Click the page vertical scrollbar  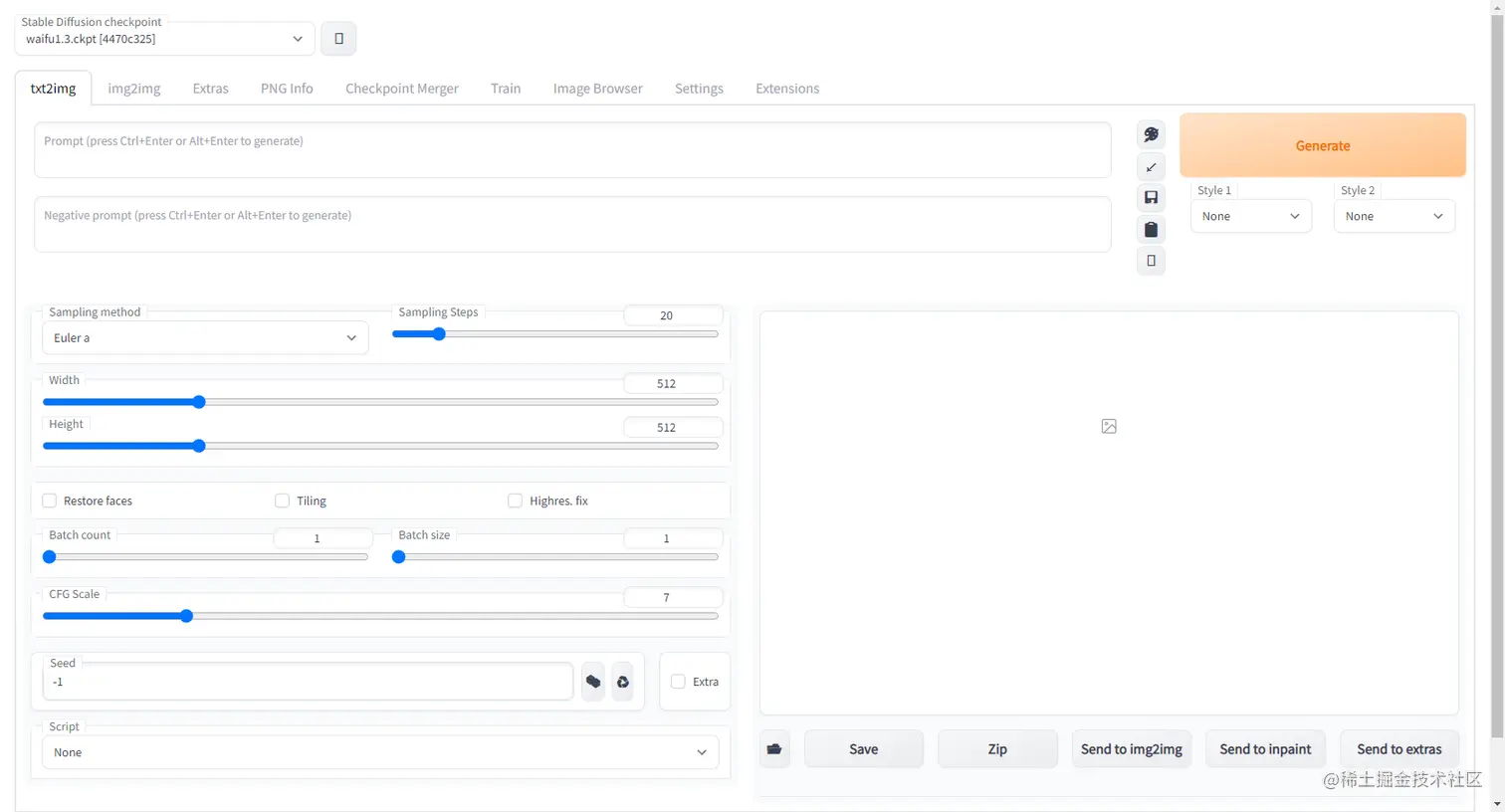1497,378
